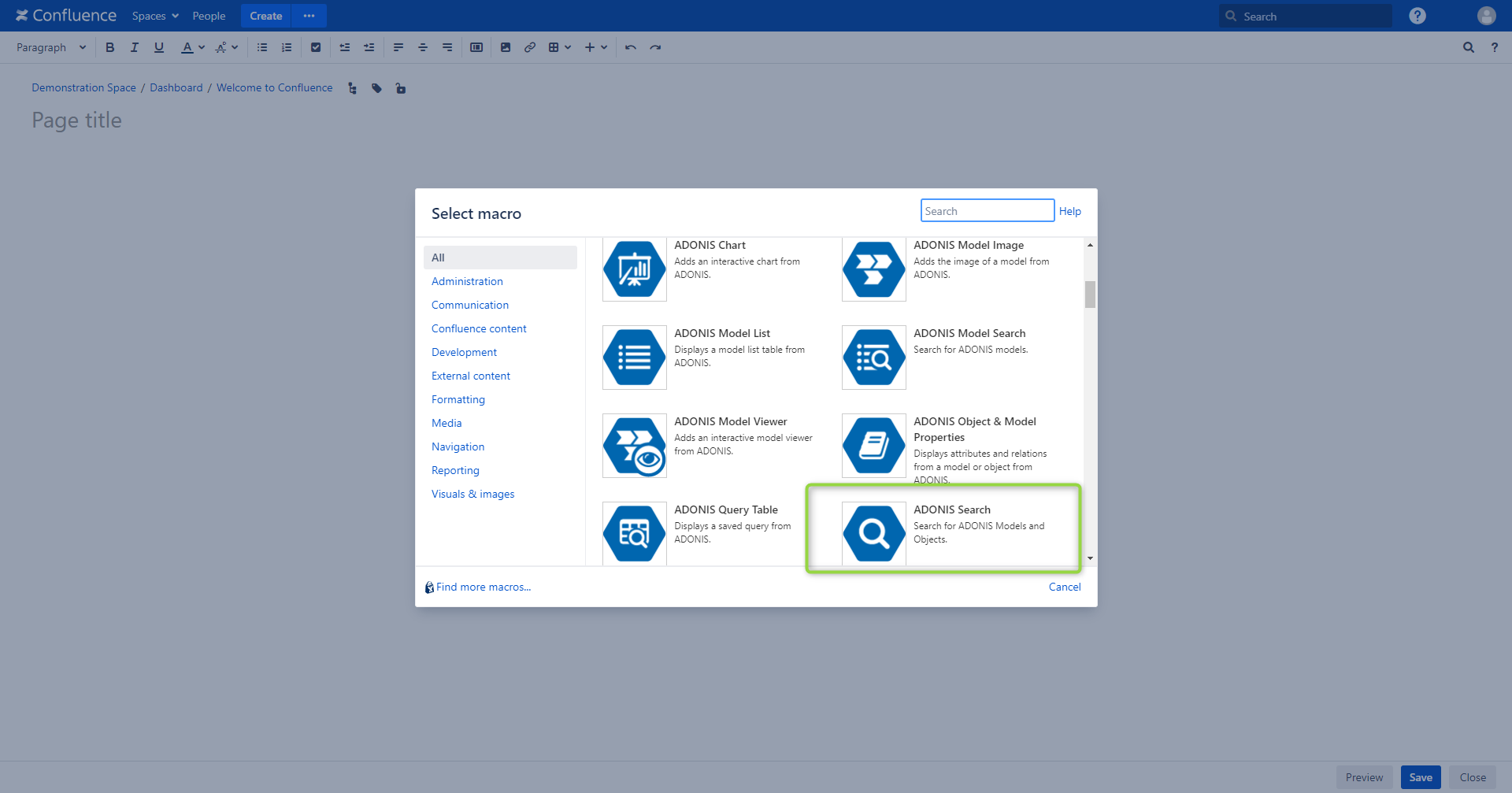Open find and replace in editor
Screen dimensions: 1512x793
point(1469,47)
